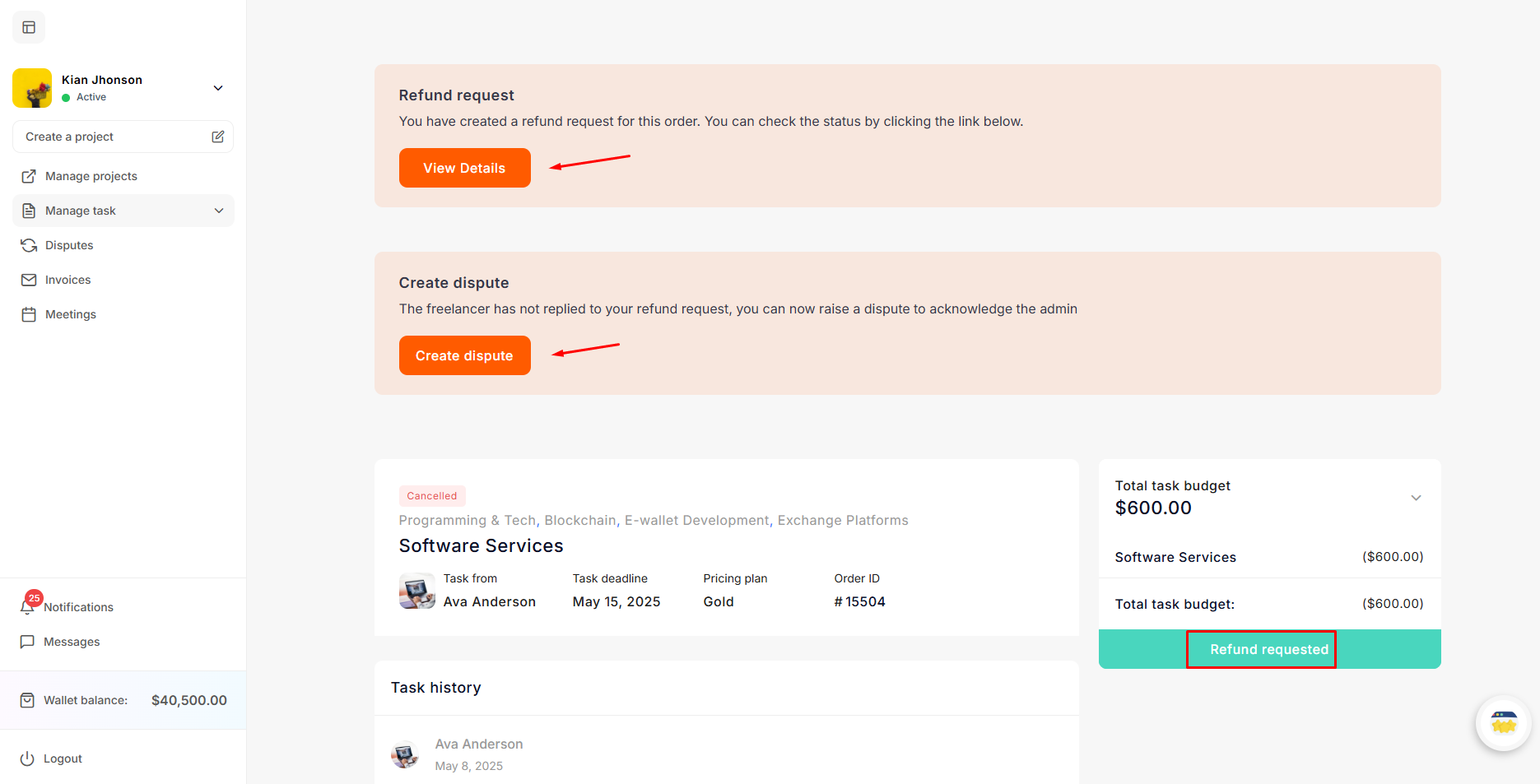This screenshot has width=1540, height=784.
Task: Click the Logout power icon
Action: [x=27, y=758]
